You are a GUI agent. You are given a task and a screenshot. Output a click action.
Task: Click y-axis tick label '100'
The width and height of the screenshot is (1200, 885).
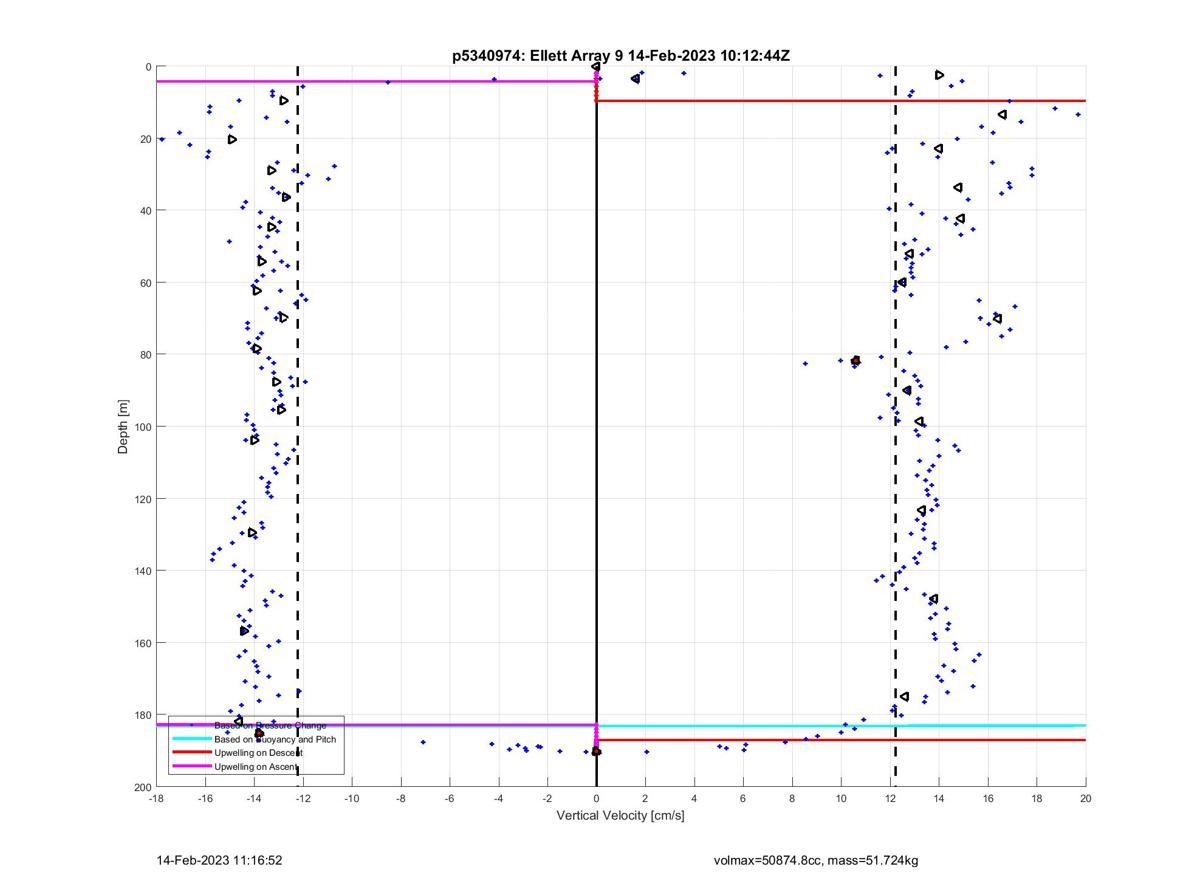143,427
